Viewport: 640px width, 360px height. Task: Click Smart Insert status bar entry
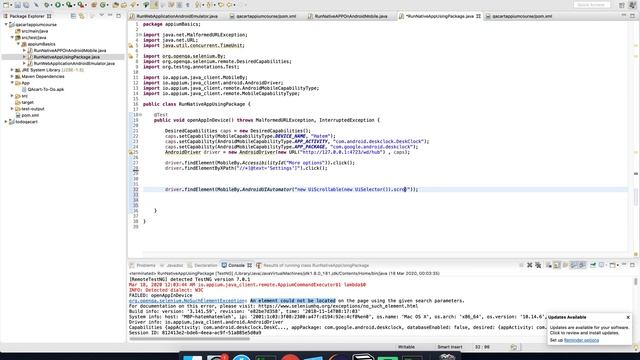[449, 347]
